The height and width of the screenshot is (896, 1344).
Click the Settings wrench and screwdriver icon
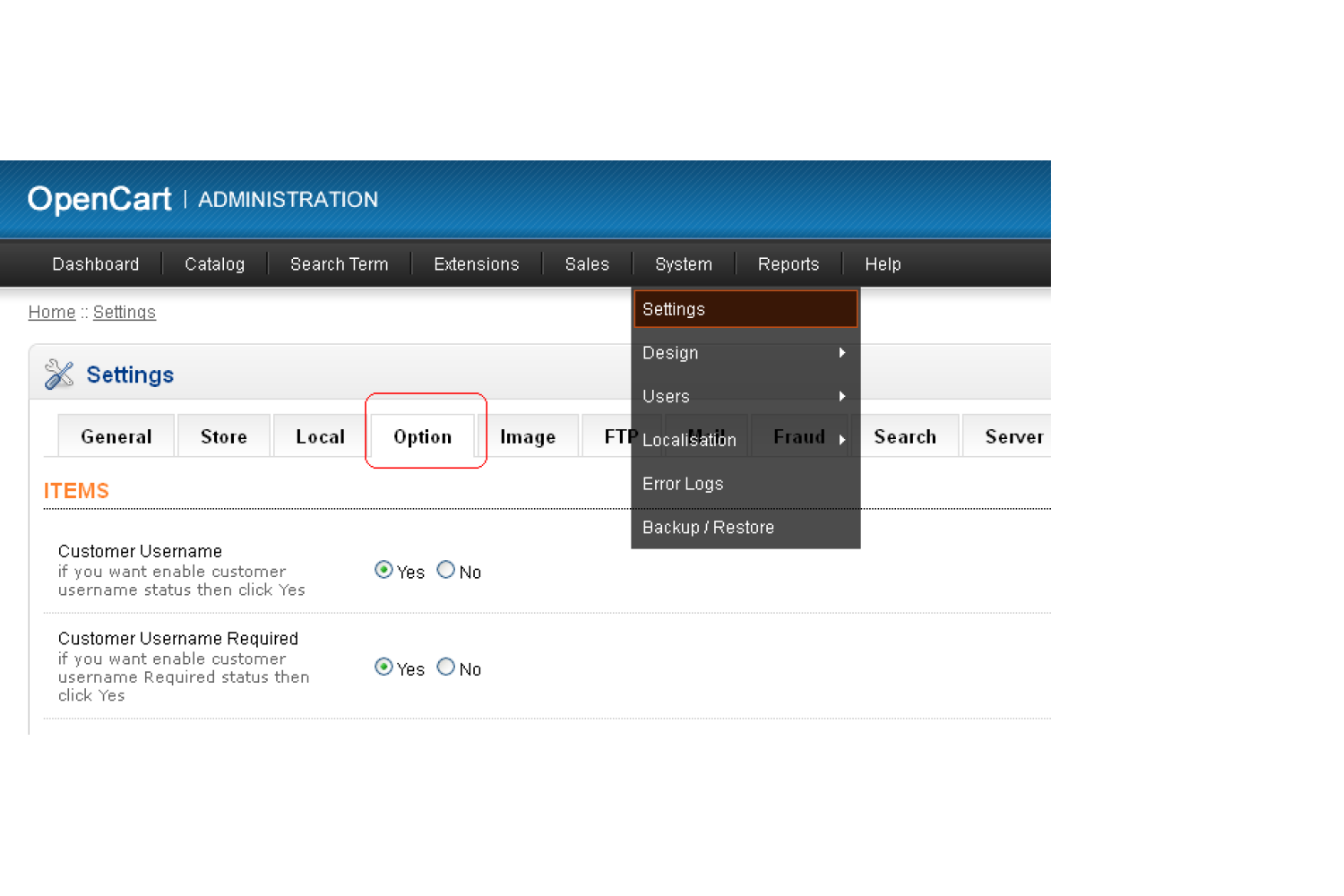[x=59, y=375]
